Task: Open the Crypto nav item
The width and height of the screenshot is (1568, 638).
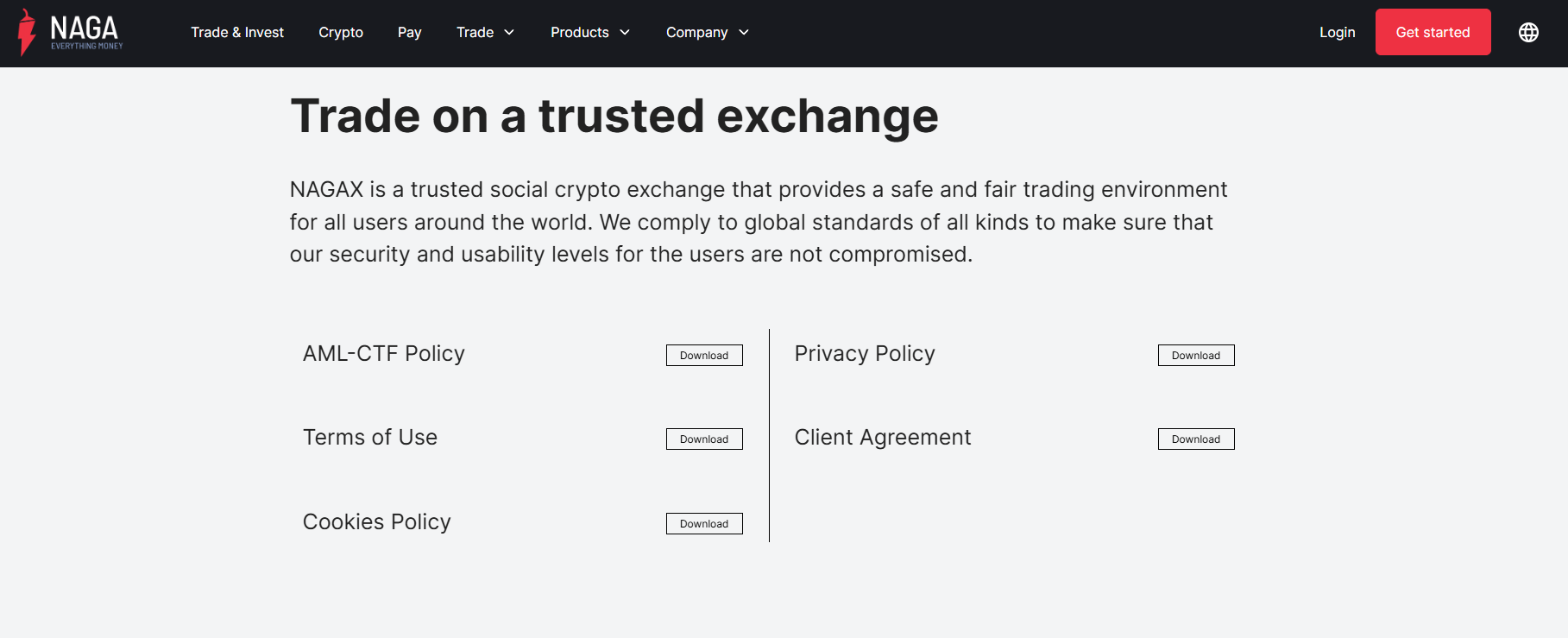Action: tap(341, 32)
